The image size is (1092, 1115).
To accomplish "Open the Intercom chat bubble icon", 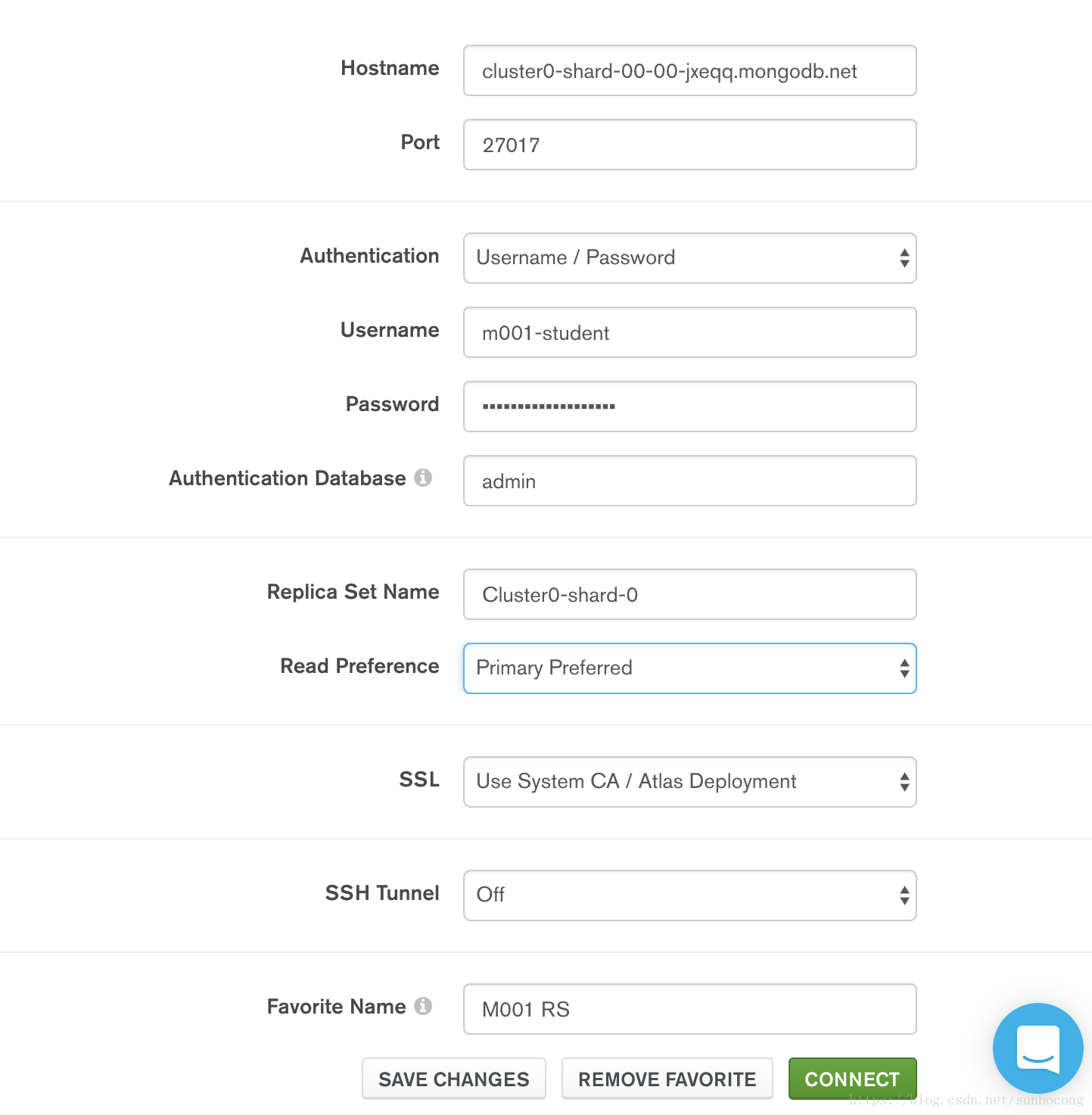I will (x=1038, y=1048).
